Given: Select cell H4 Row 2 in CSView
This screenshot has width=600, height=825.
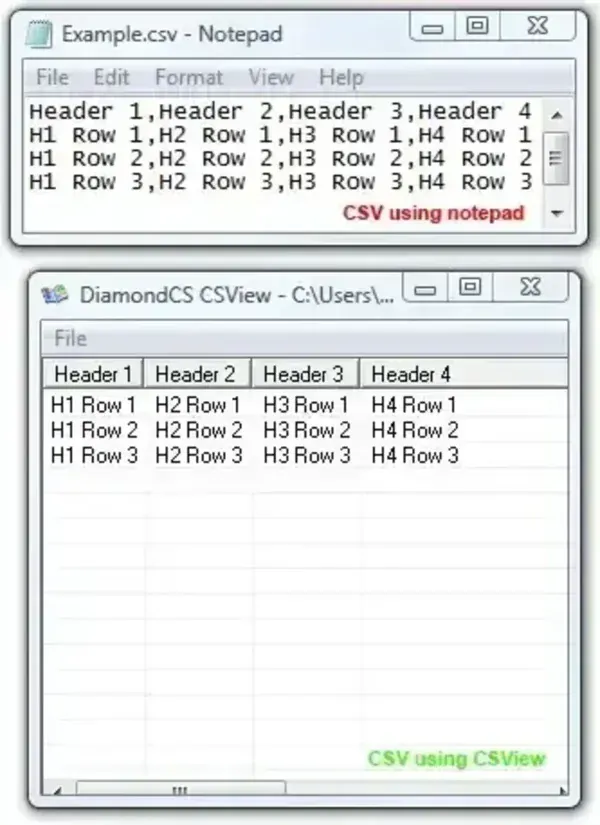Looking at the screenshot, I should [x=415, y=430].
